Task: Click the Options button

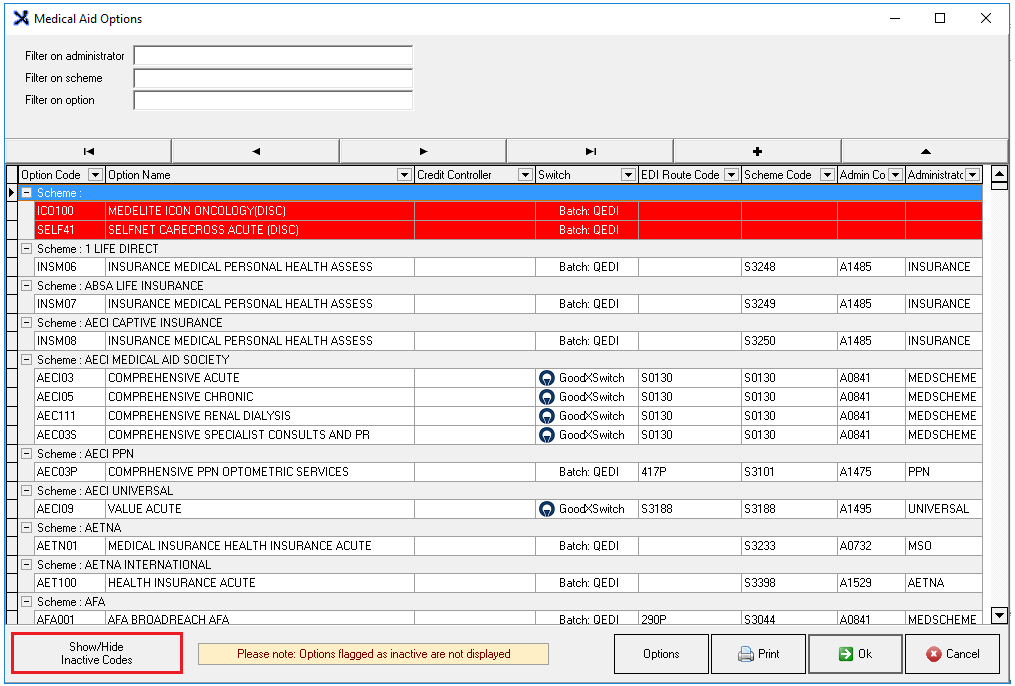Action: tap(661, 654)
